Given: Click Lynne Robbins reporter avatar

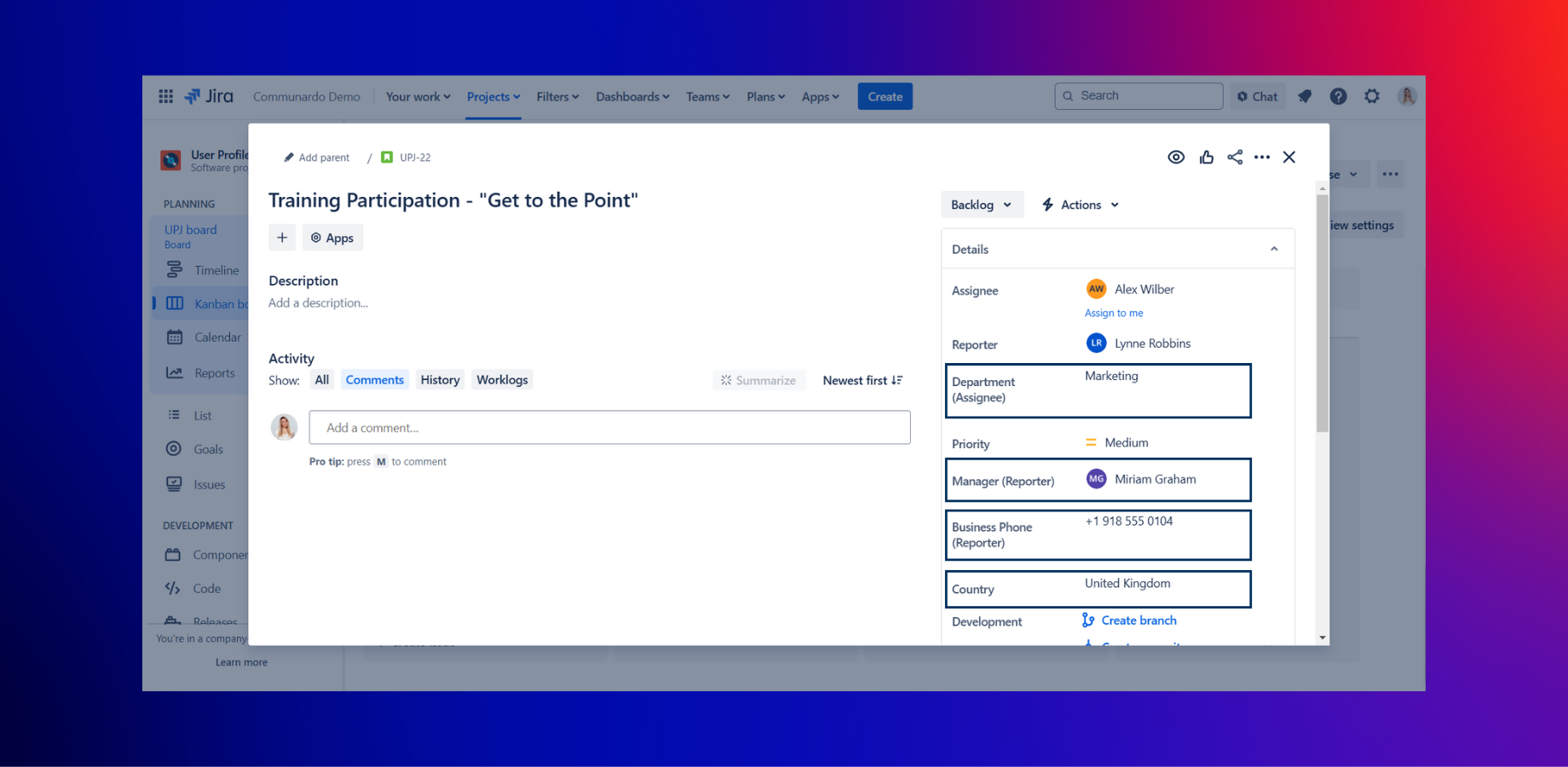Looking at the screenshot, I should pyautogui.click(x=1096, y=343).
